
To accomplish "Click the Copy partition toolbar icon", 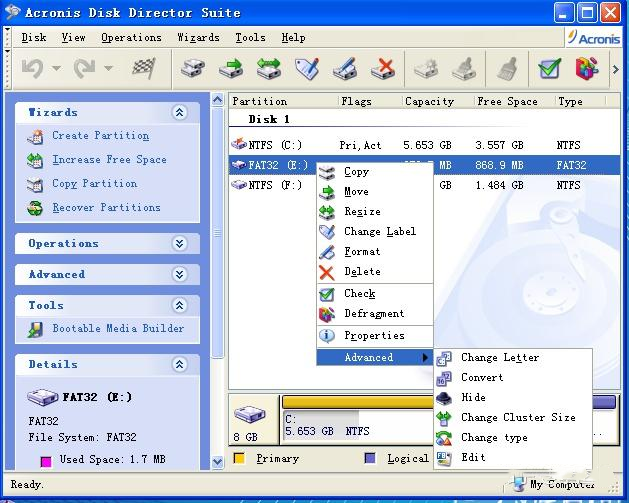I will pyautogui.click(x=194, y=69).
